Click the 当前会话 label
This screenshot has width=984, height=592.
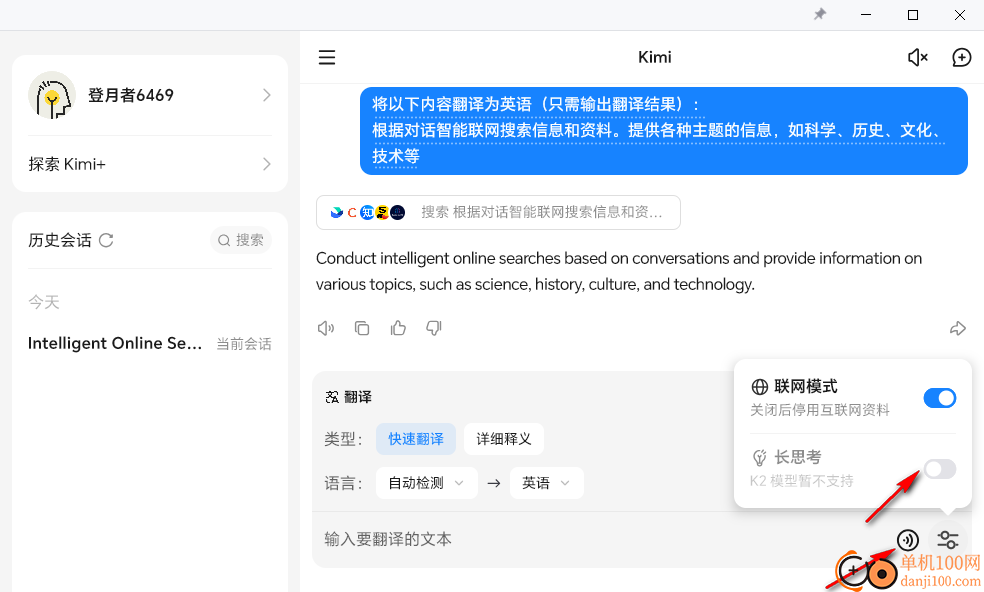[244, 344]
